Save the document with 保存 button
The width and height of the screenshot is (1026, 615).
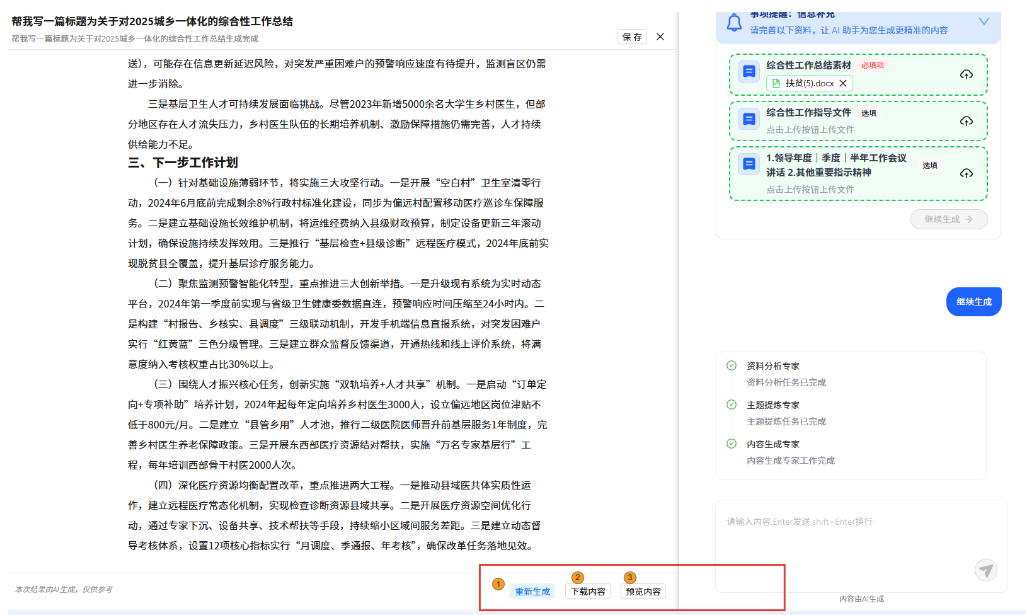[632, 37]
